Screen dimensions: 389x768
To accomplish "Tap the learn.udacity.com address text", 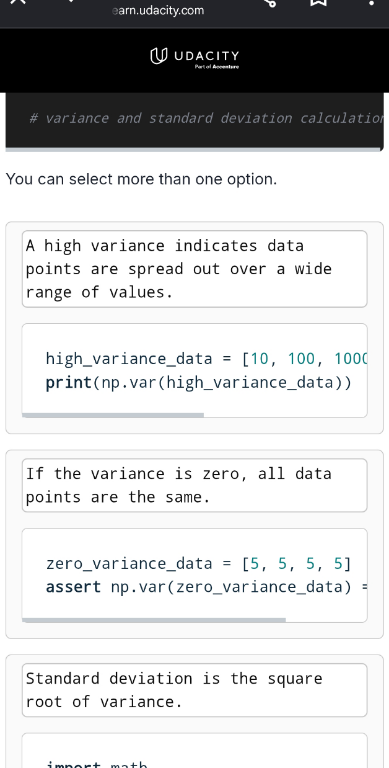I will pos(158,10).
